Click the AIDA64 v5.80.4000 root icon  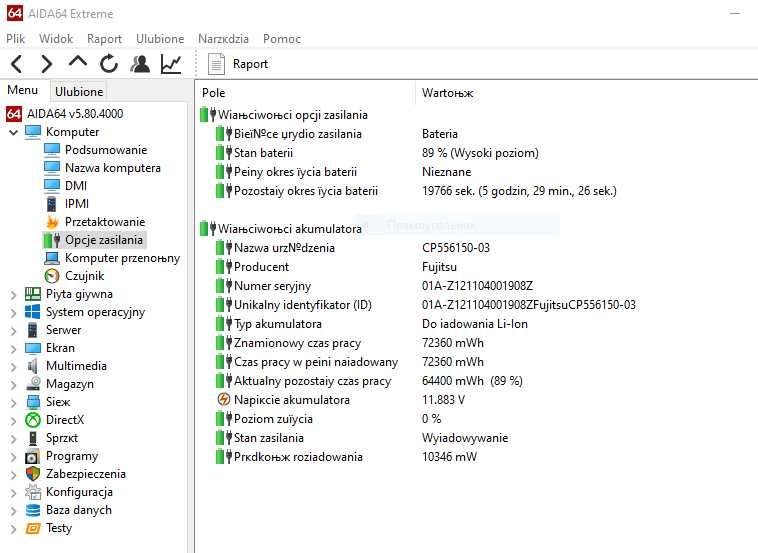tap(14, 114)
